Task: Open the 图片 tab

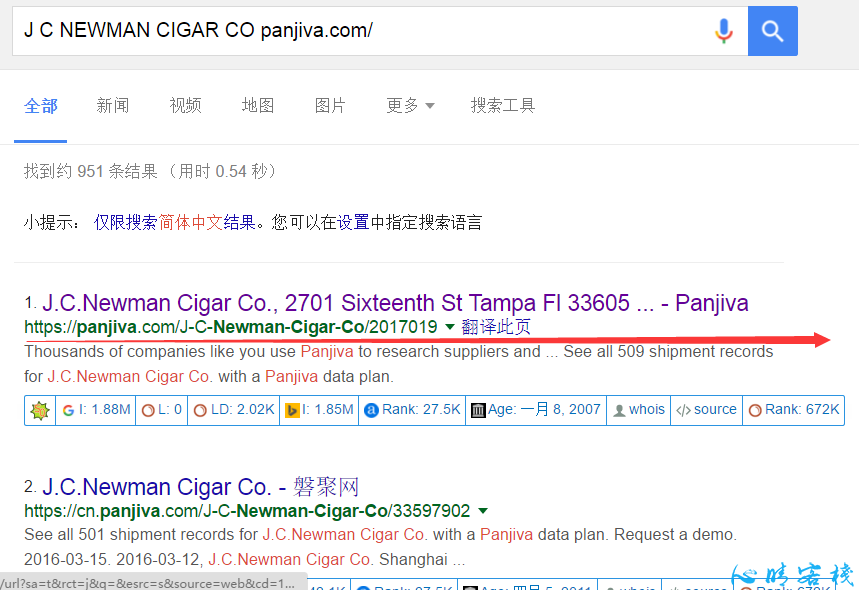Action: coord(330,105)
